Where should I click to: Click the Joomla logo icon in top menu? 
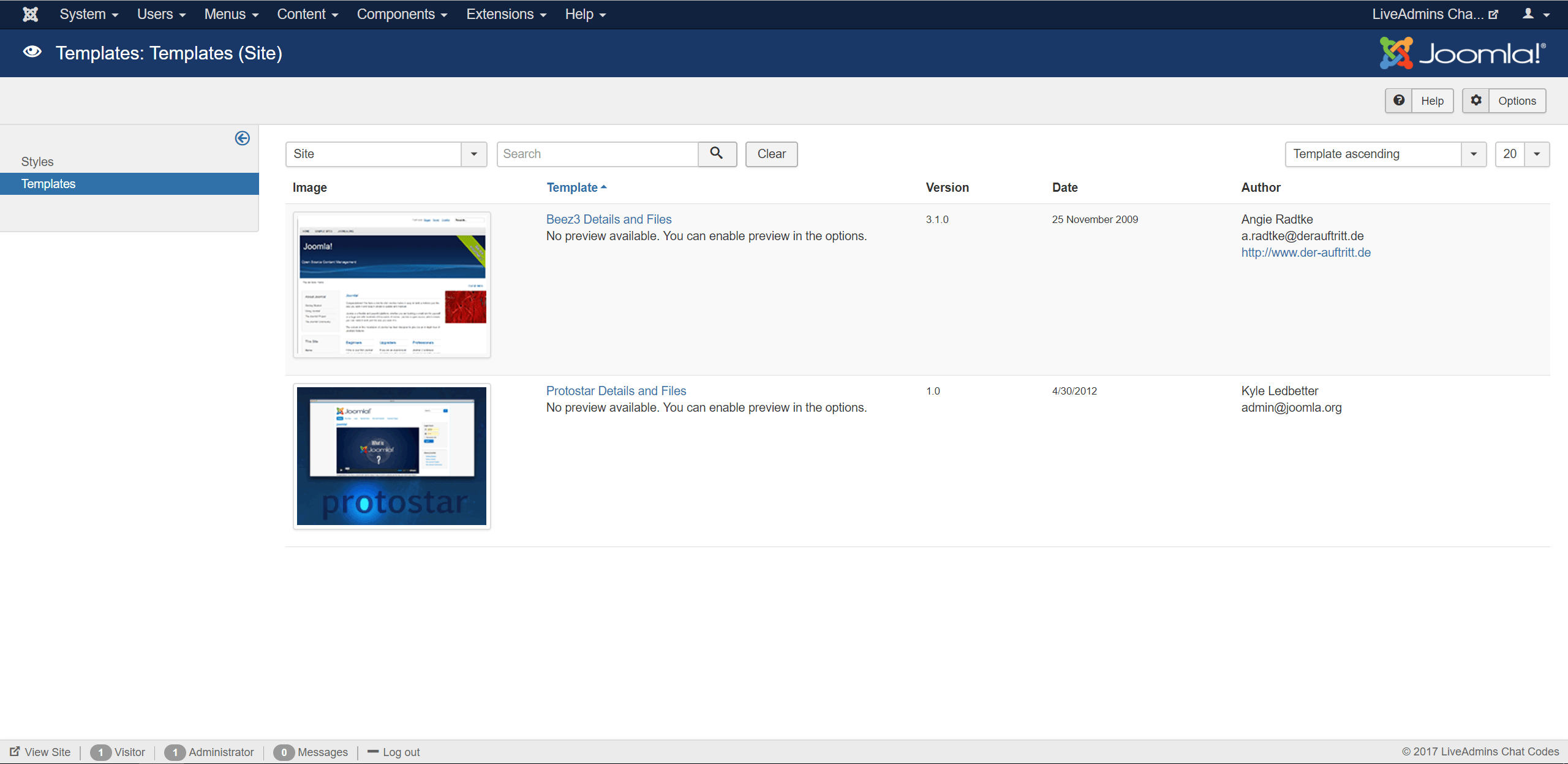click(30, 14)
